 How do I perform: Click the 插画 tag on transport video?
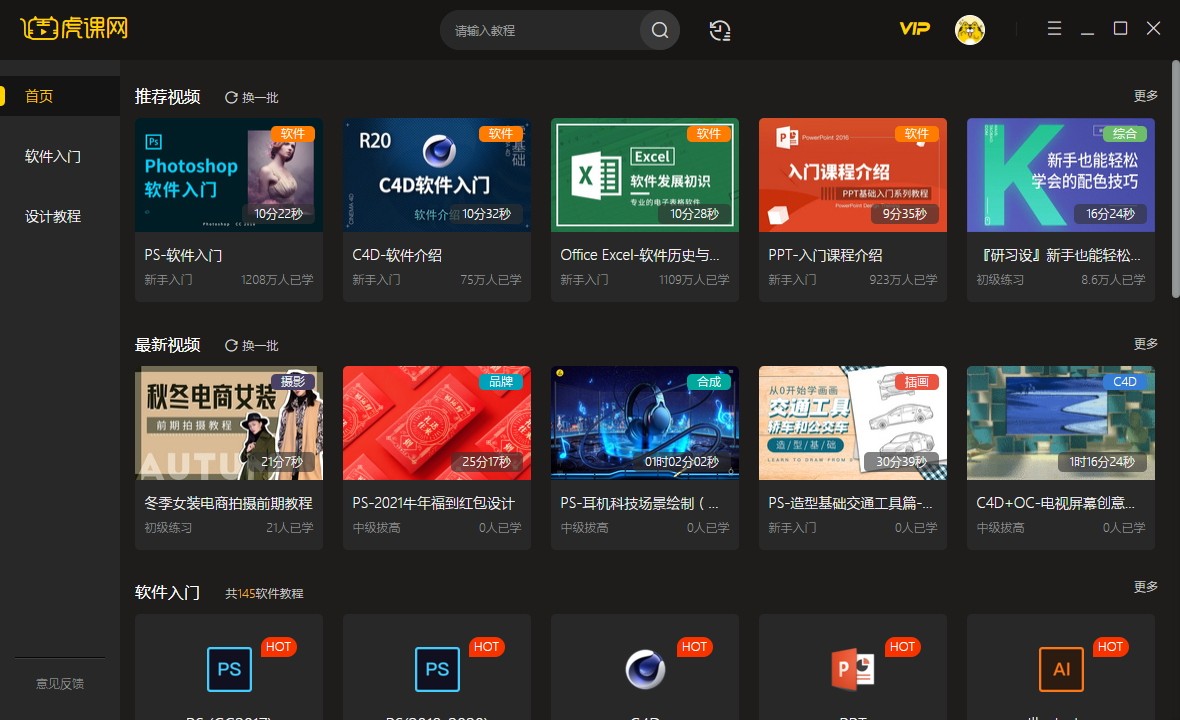pos(917,381)
